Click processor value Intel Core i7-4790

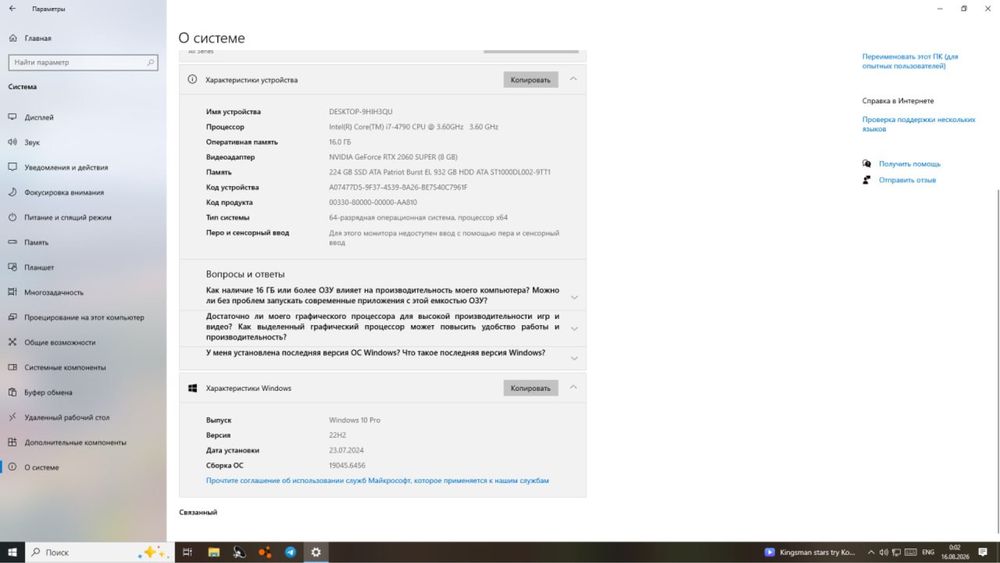(x=413, y=127)
